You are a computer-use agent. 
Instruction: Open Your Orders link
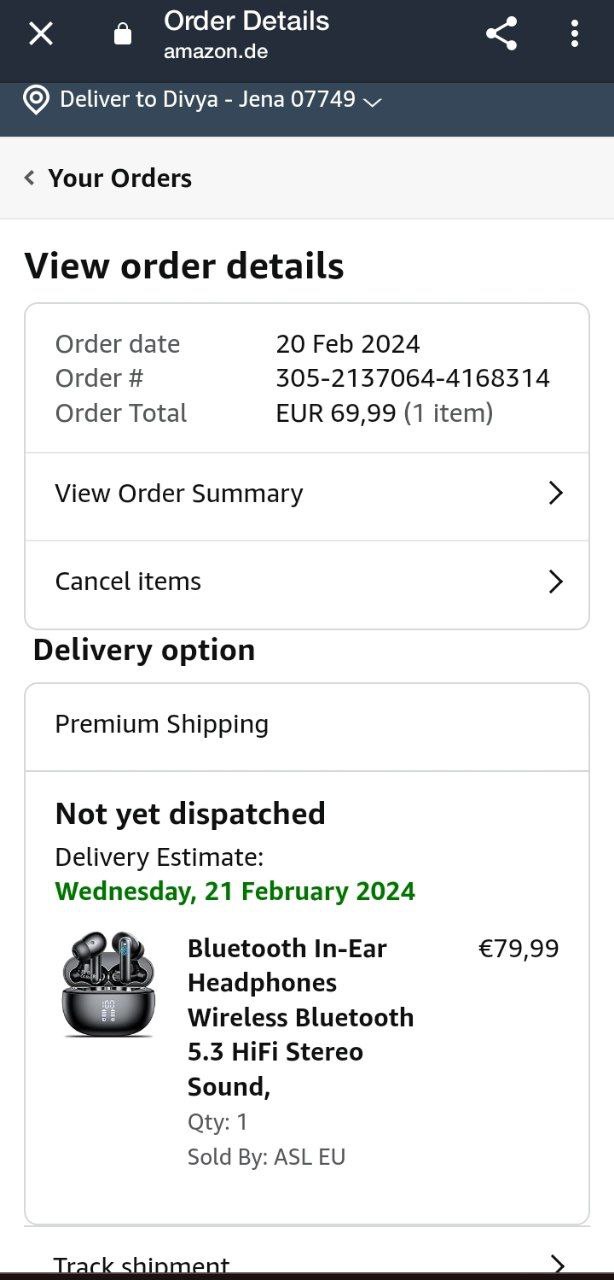[119, 178]
